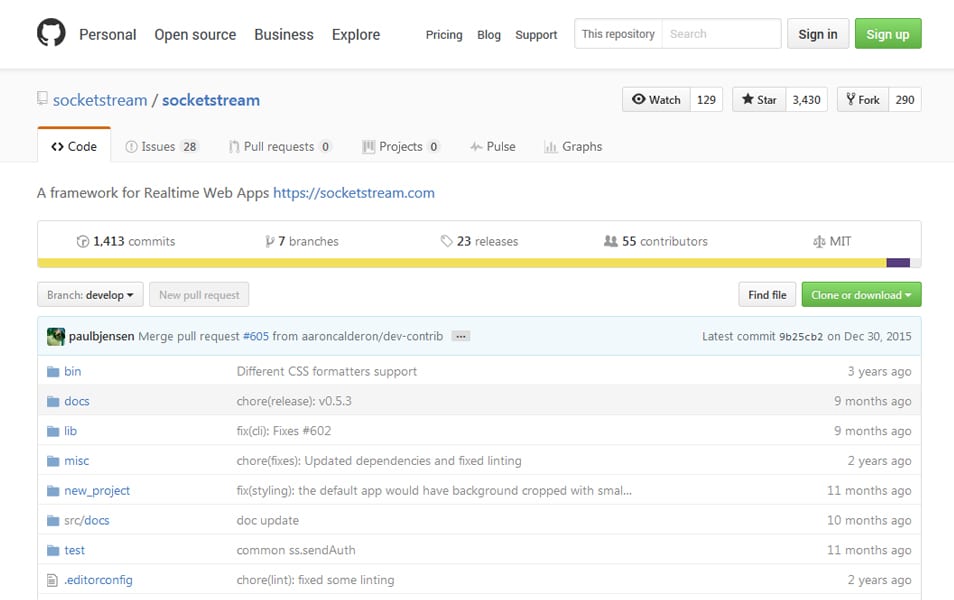Open the Branch: develop dropdown
Image resolution: width=954 pixels, height=600 pixels.
pyautogui.click(x=90, y=295)
